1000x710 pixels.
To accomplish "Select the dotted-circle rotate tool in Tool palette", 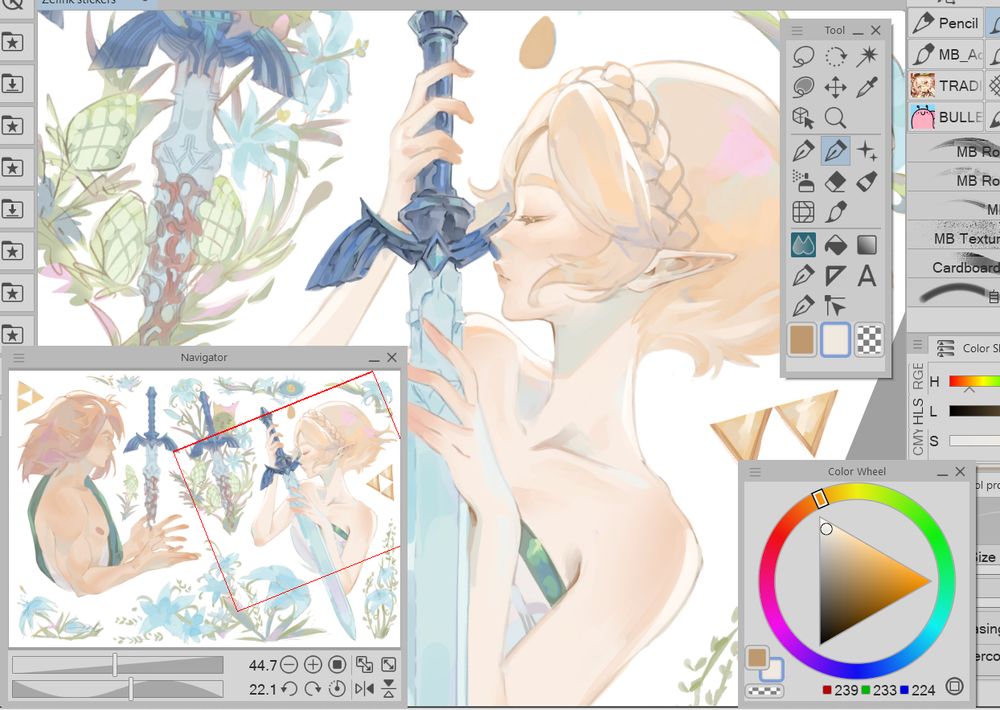I will pyautogui.click(x=835, y=56).
